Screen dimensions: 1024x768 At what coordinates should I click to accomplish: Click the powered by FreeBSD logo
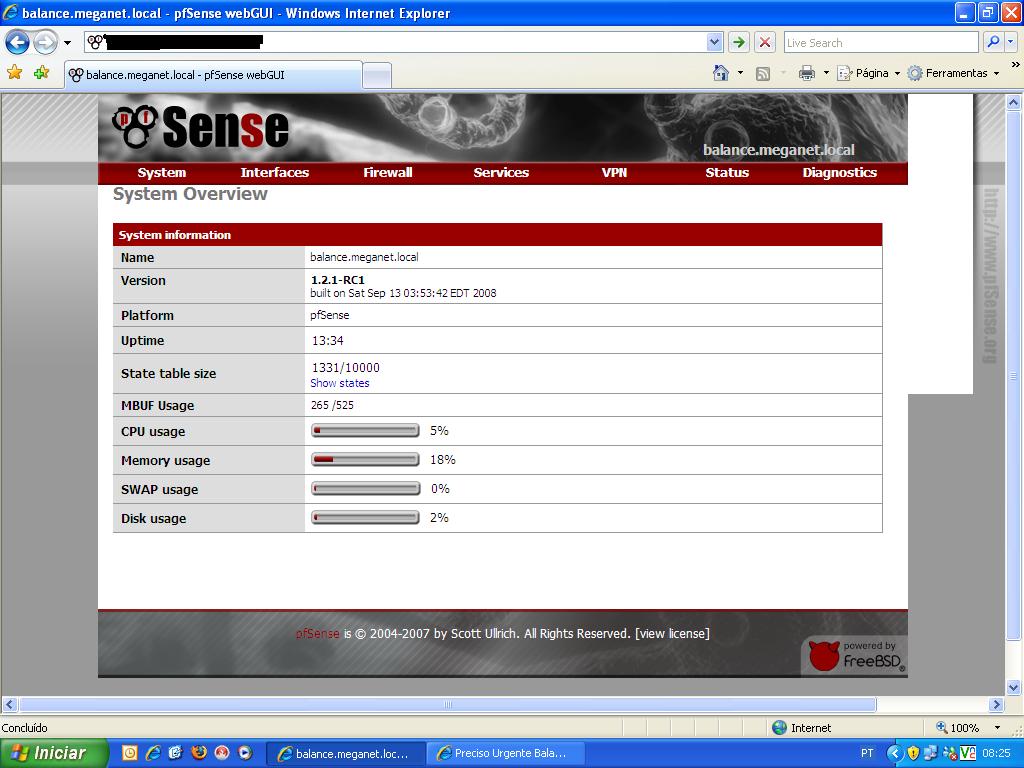[856, 656]
